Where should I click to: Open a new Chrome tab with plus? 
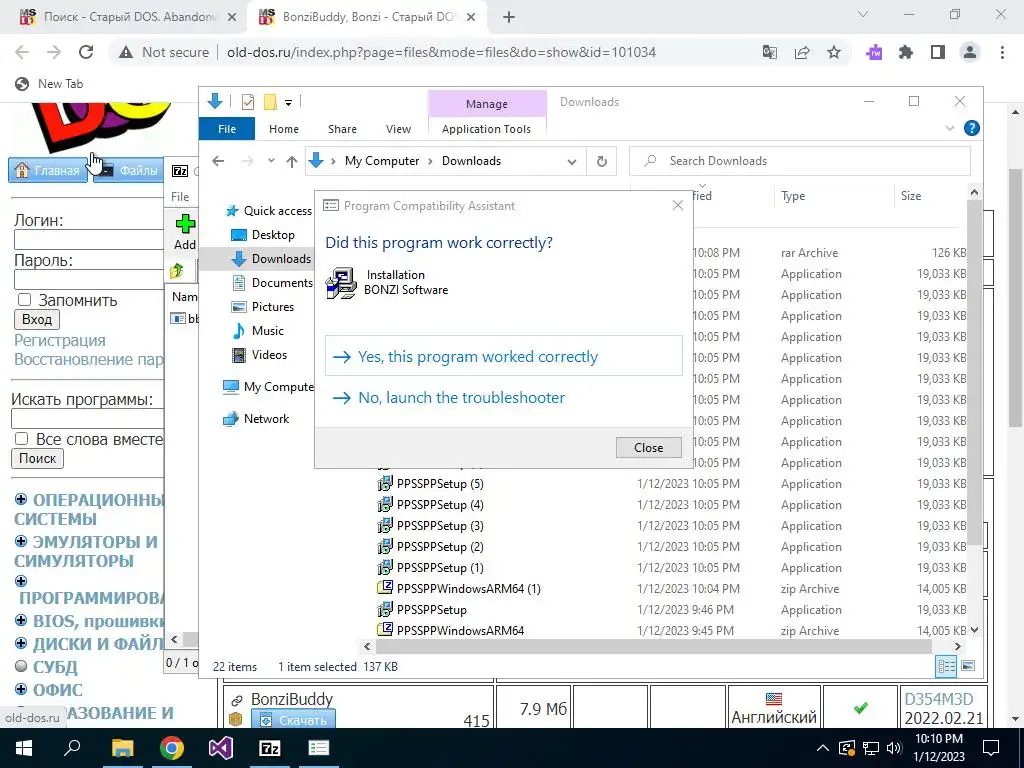point(509,17)
